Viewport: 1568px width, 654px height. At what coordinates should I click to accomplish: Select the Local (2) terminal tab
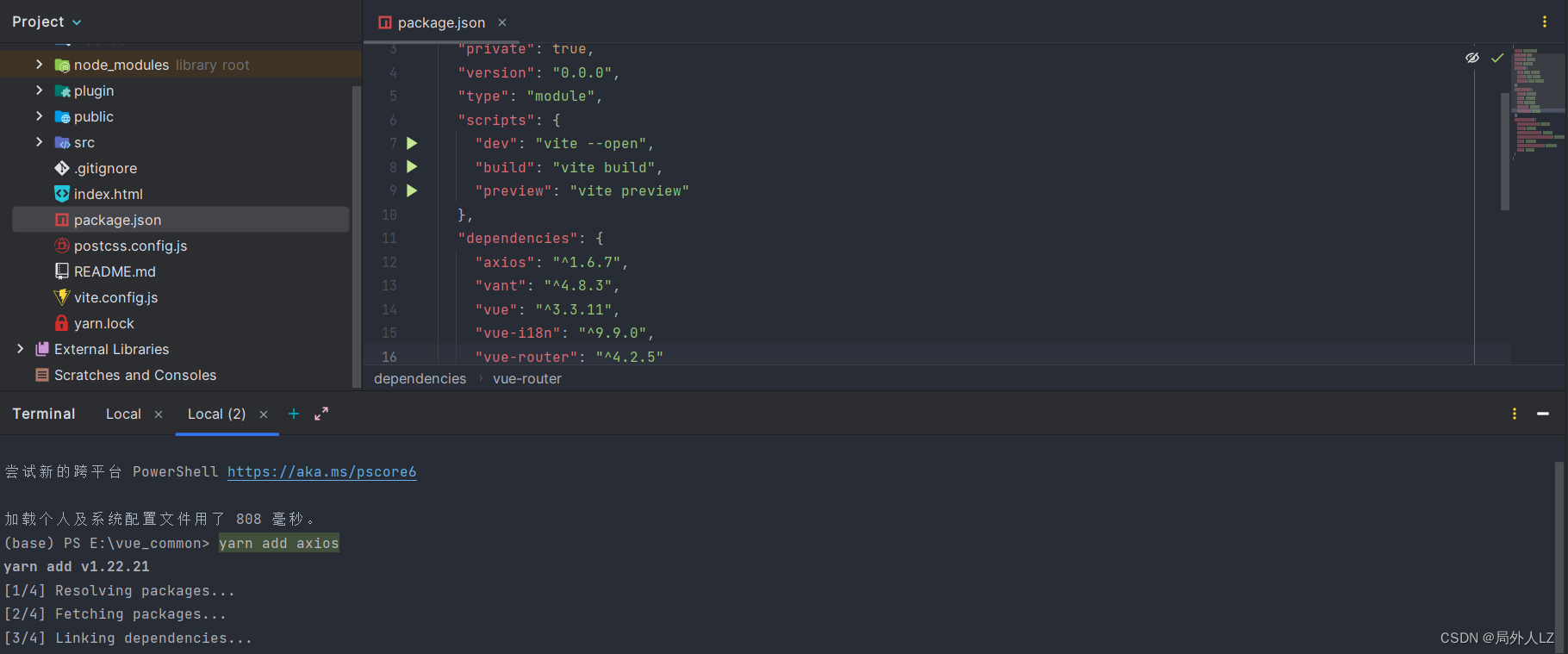tap(216, 414)
